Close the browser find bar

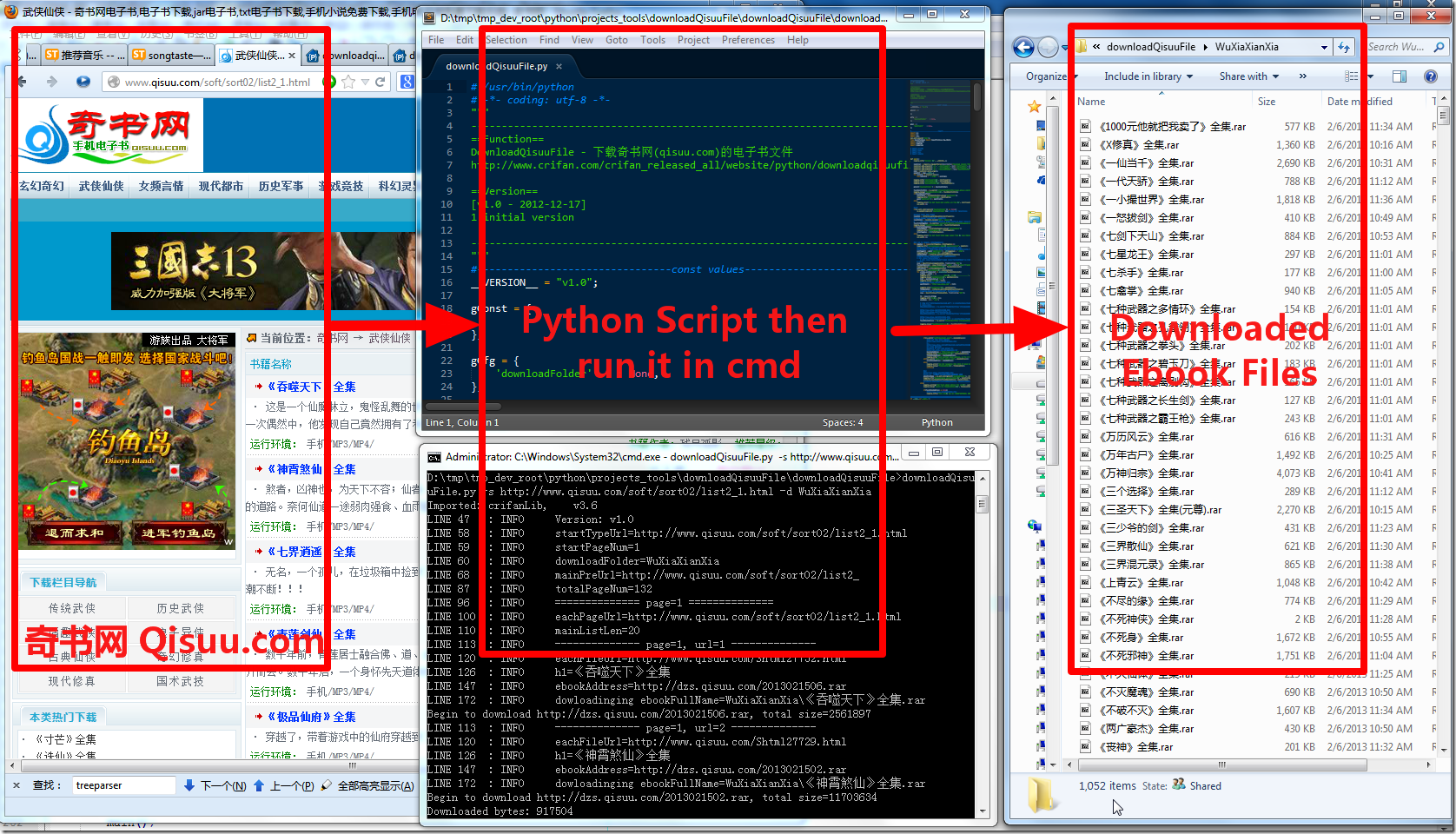[x=17, y=785]
